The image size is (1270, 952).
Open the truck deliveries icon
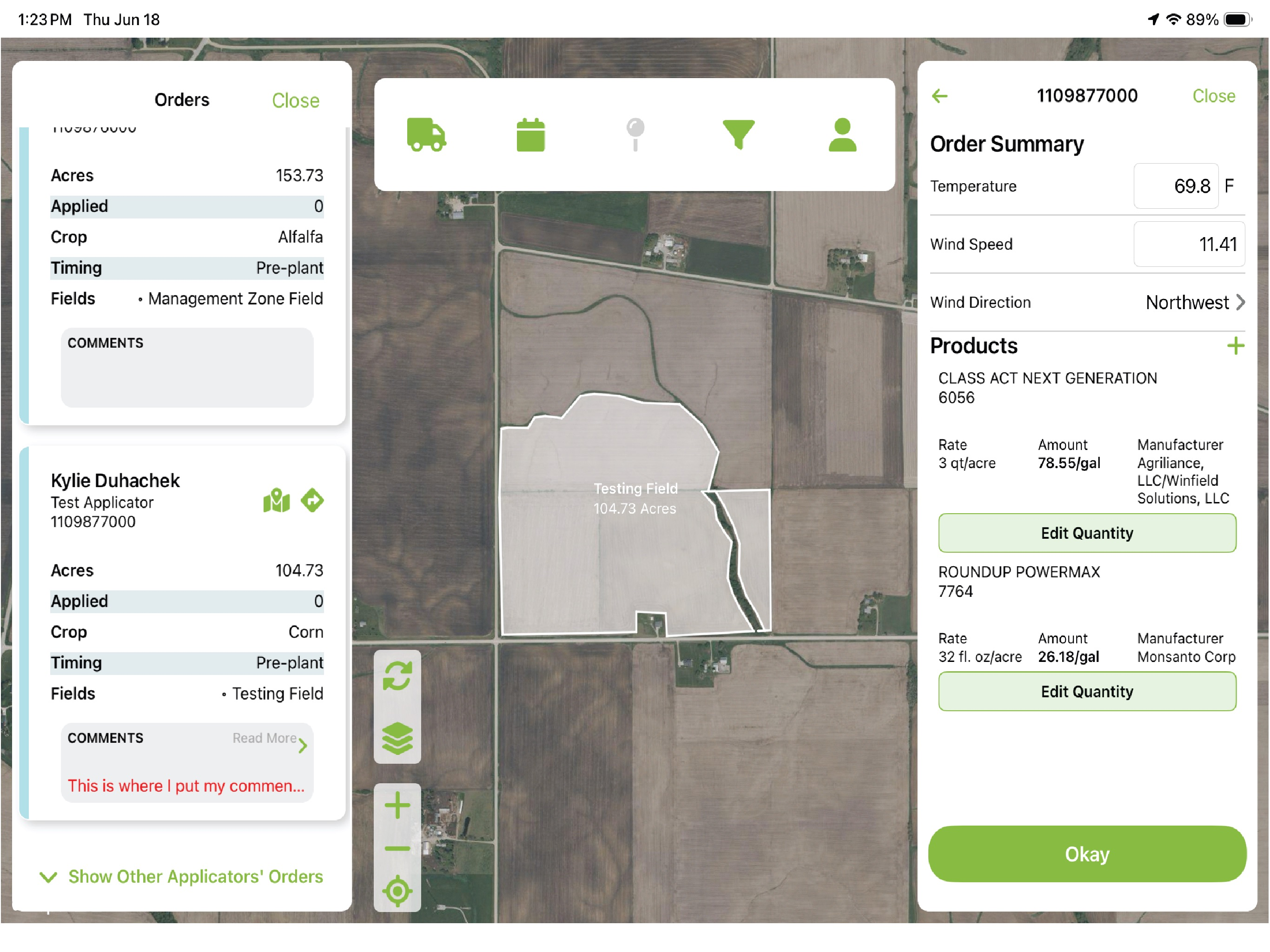[x=426, y=135]
